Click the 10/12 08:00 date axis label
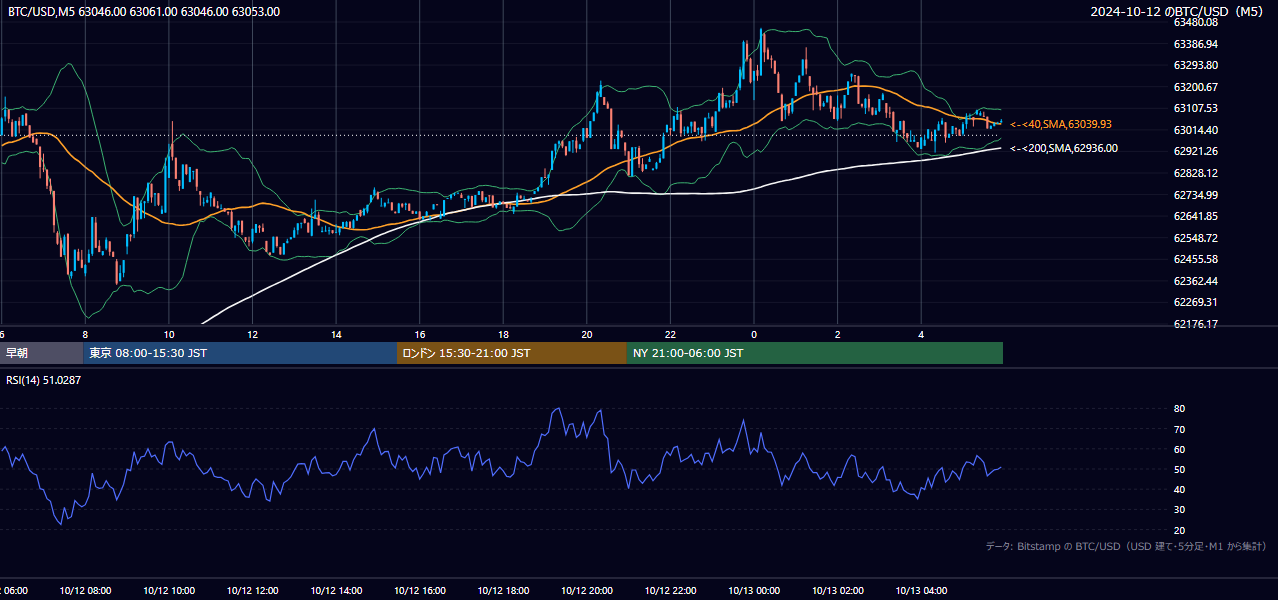This screenshot has height=600, width=1278. pyautogui.click(x=85, y=591)
